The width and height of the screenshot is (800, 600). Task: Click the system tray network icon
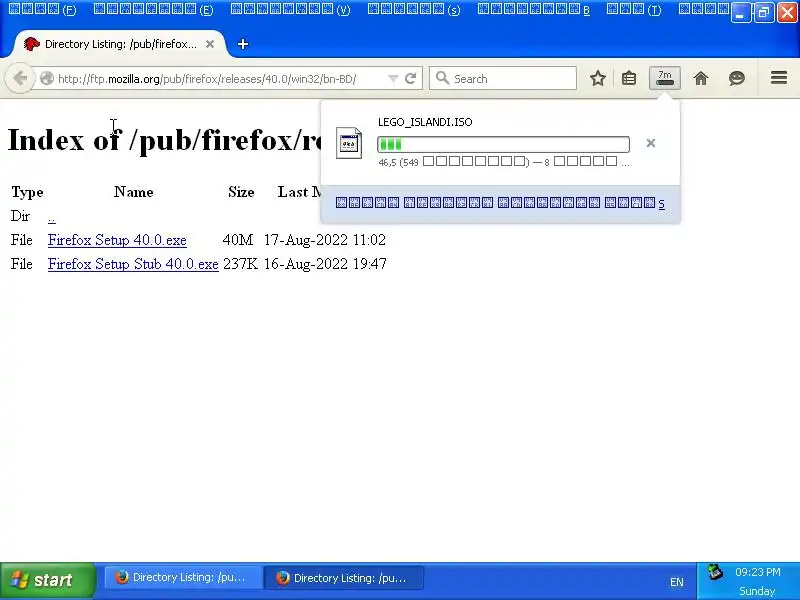715,572
